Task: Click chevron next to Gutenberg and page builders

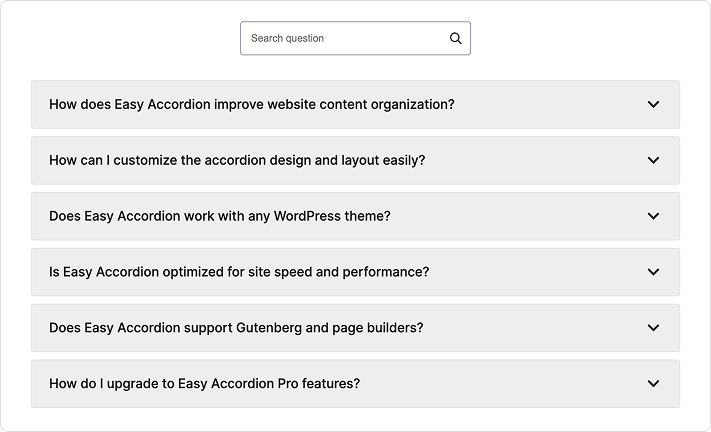Action: click(653, 328)
